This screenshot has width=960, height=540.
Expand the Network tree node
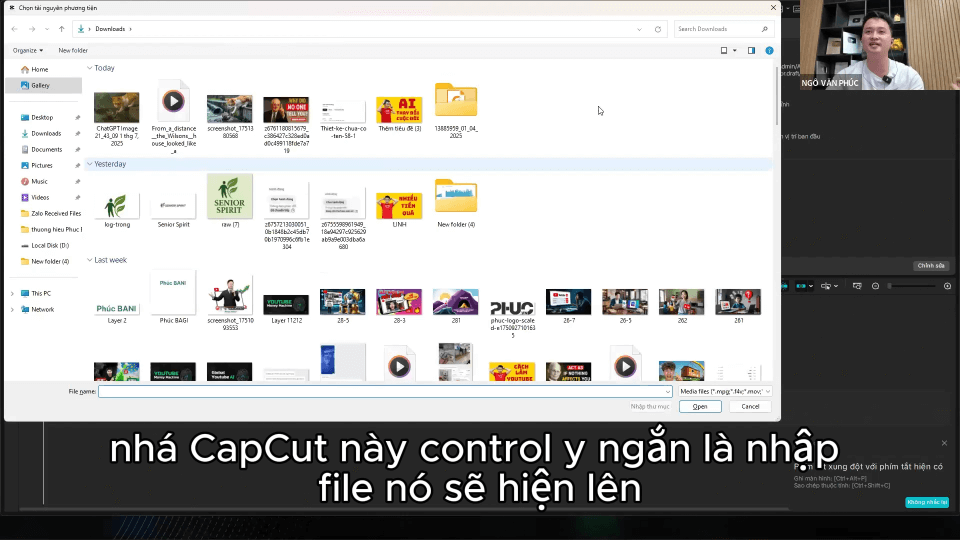tap(12, 309)
